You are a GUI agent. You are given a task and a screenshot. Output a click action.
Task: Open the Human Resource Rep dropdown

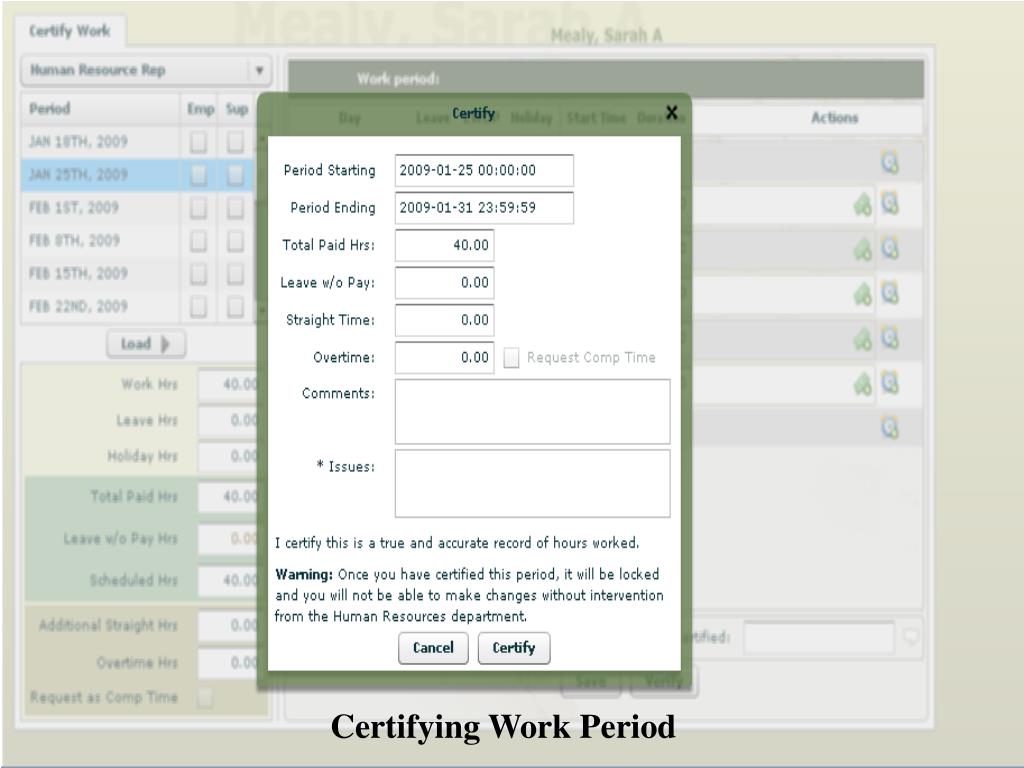259,72
